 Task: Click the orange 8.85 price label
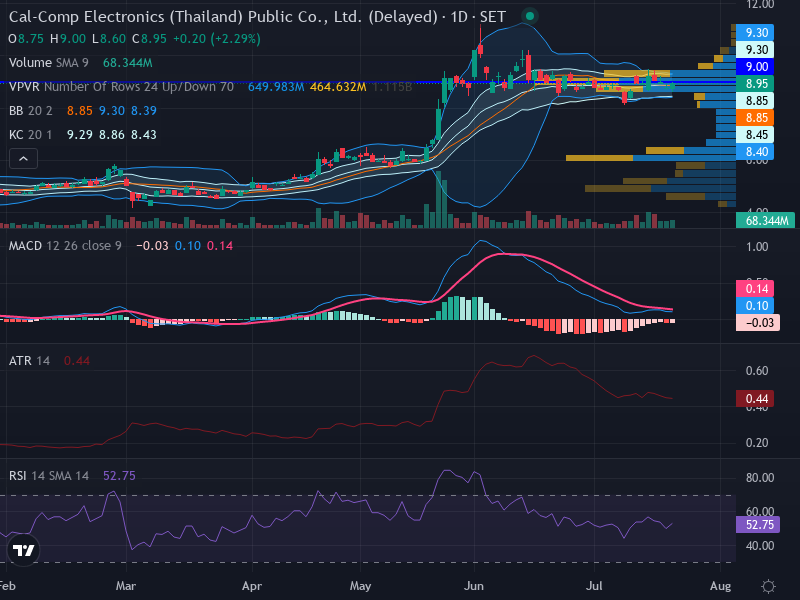[755, 118]
